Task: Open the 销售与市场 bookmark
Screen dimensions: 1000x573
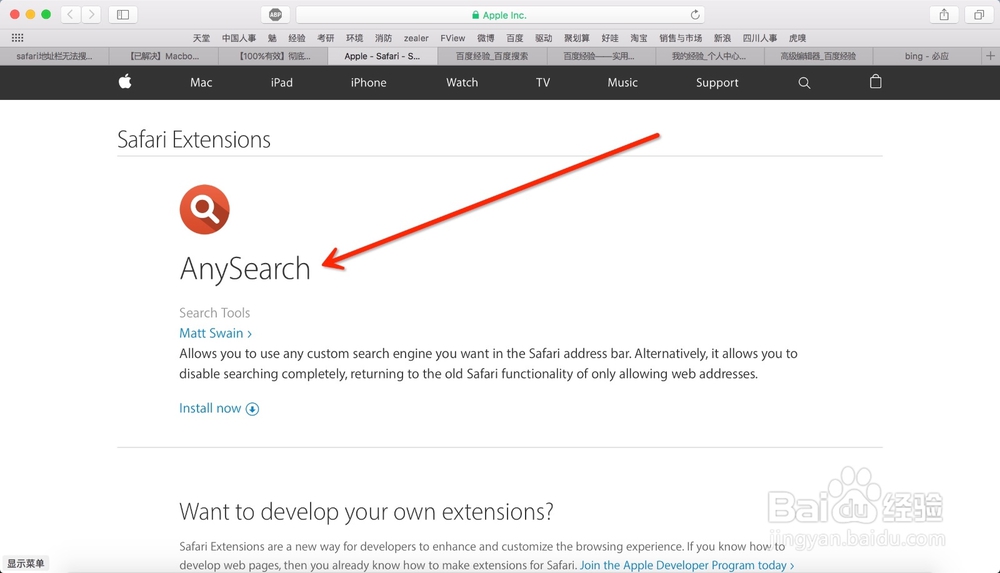Action: click(x=680, y=38)
